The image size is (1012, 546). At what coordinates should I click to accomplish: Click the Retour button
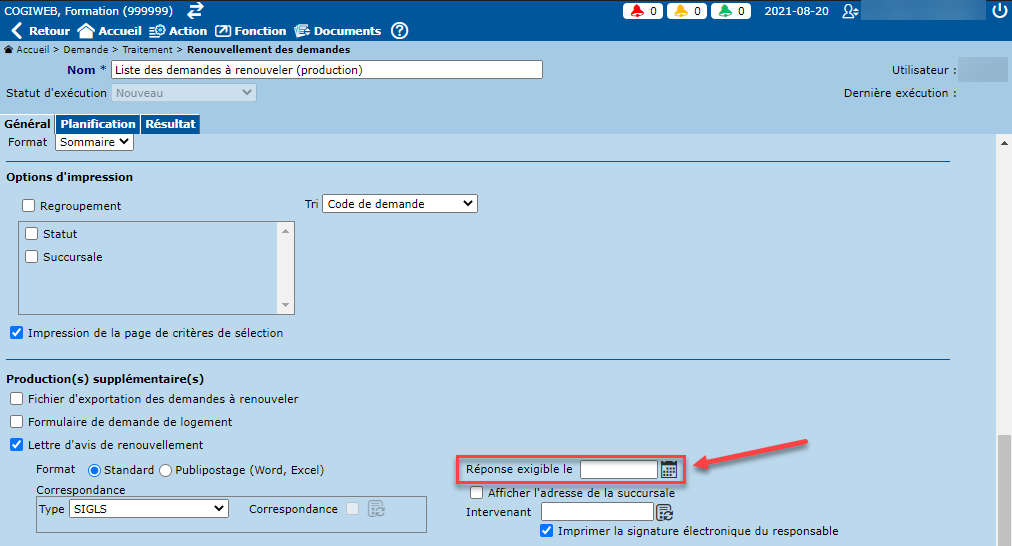click(40, 31)
